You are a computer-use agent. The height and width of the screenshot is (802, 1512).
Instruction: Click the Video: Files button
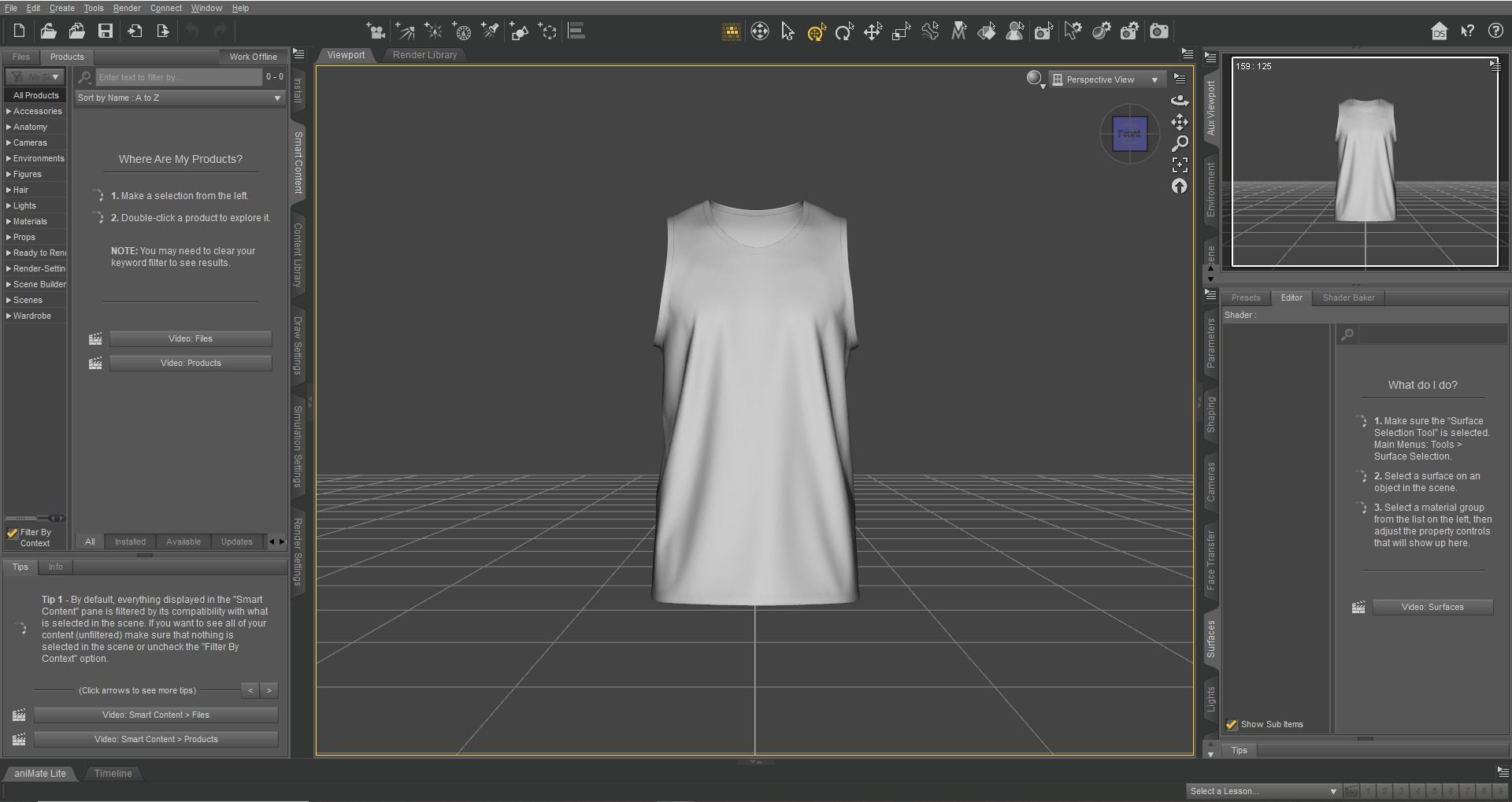[x=191, y=338]
